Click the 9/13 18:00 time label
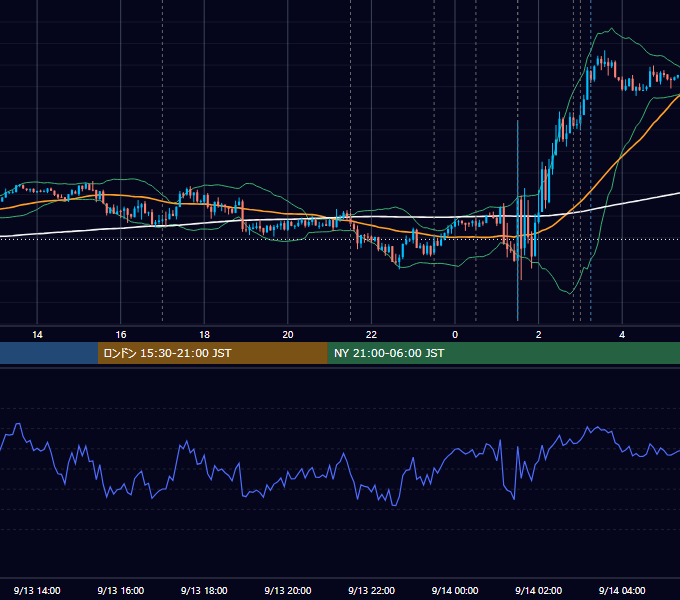 (x=204, y=590)
